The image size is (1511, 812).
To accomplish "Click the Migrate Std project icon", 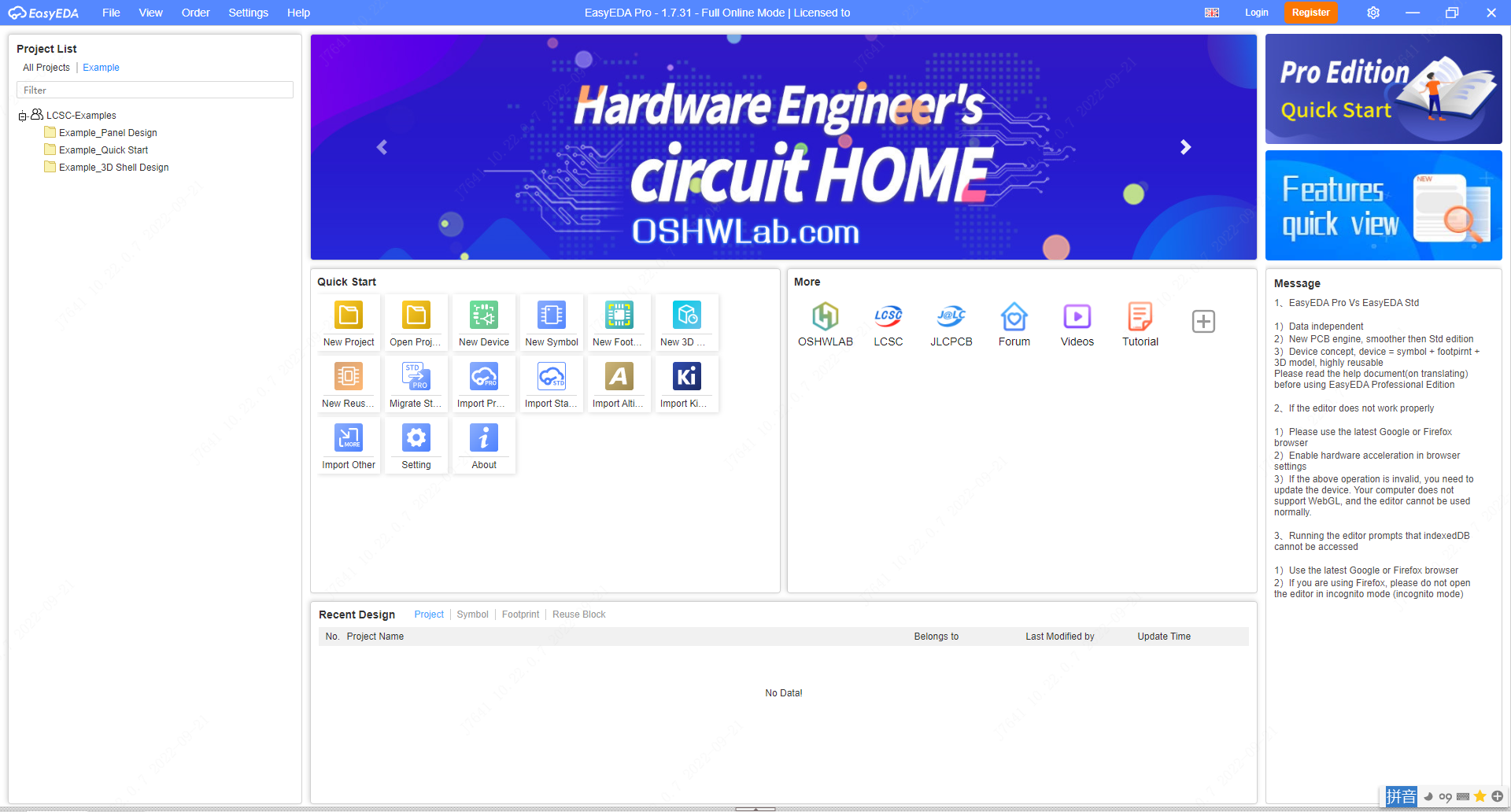I will [x=416, y=377].
